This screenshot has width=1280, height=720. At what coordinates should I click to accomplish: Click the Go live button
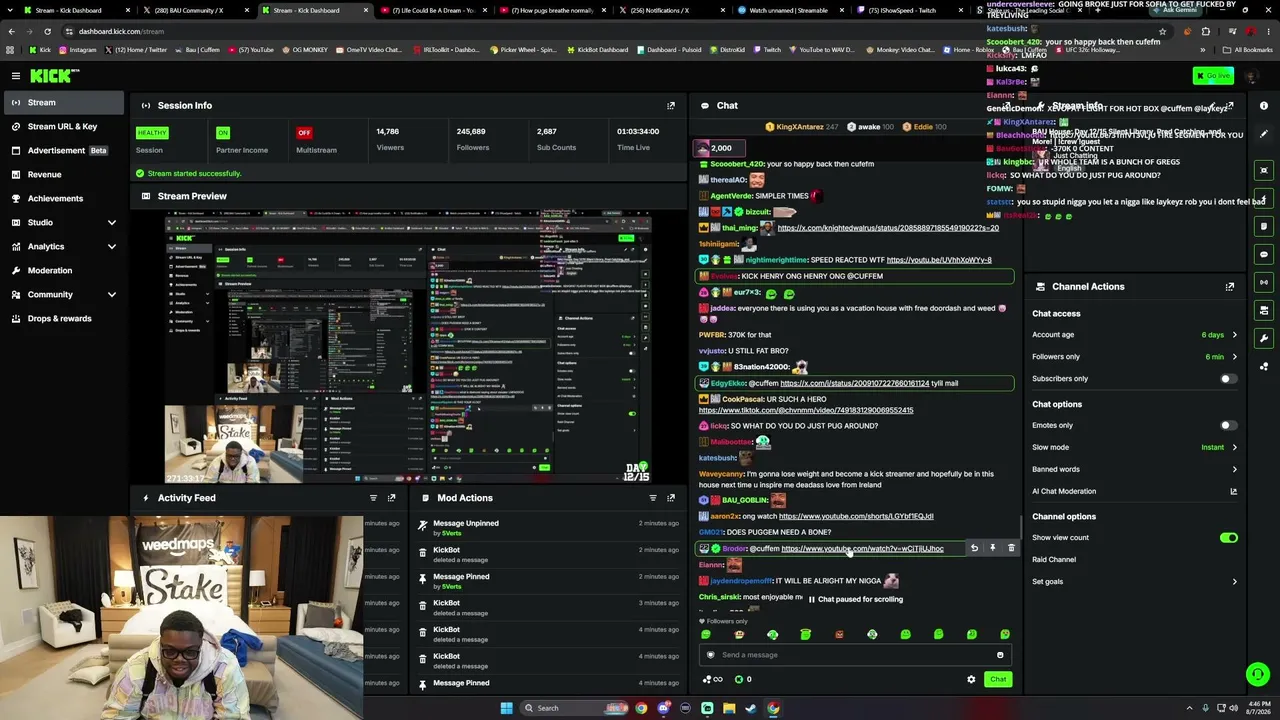1213,76
